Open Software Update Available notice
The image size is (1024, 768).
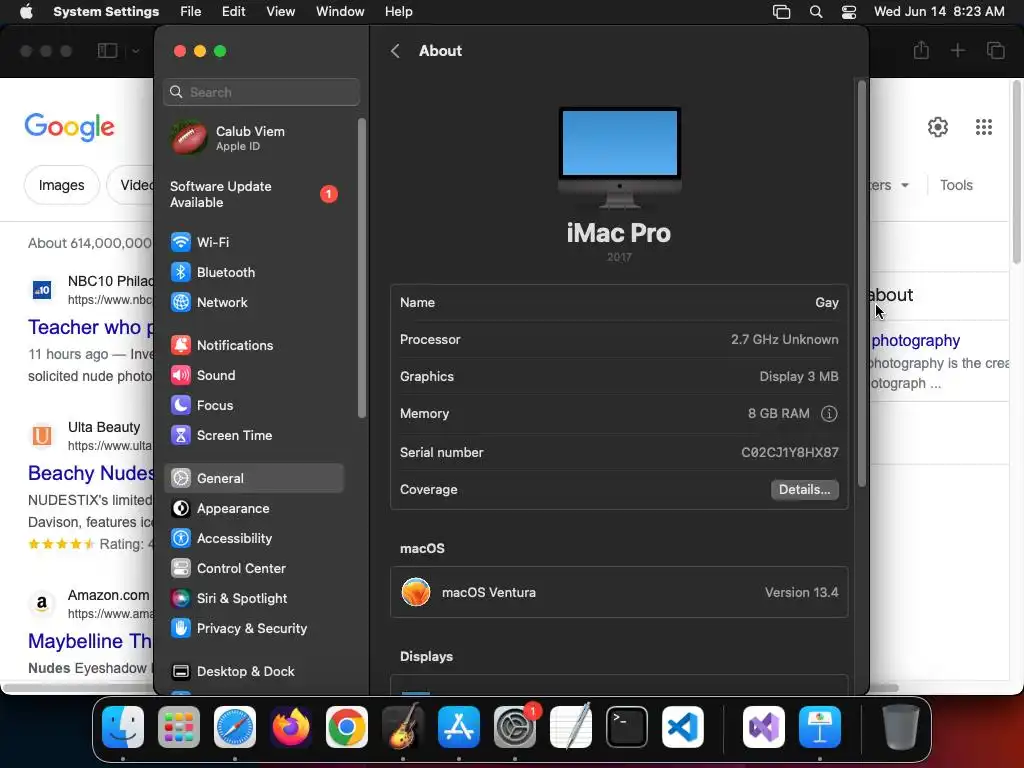click(253, 195)
